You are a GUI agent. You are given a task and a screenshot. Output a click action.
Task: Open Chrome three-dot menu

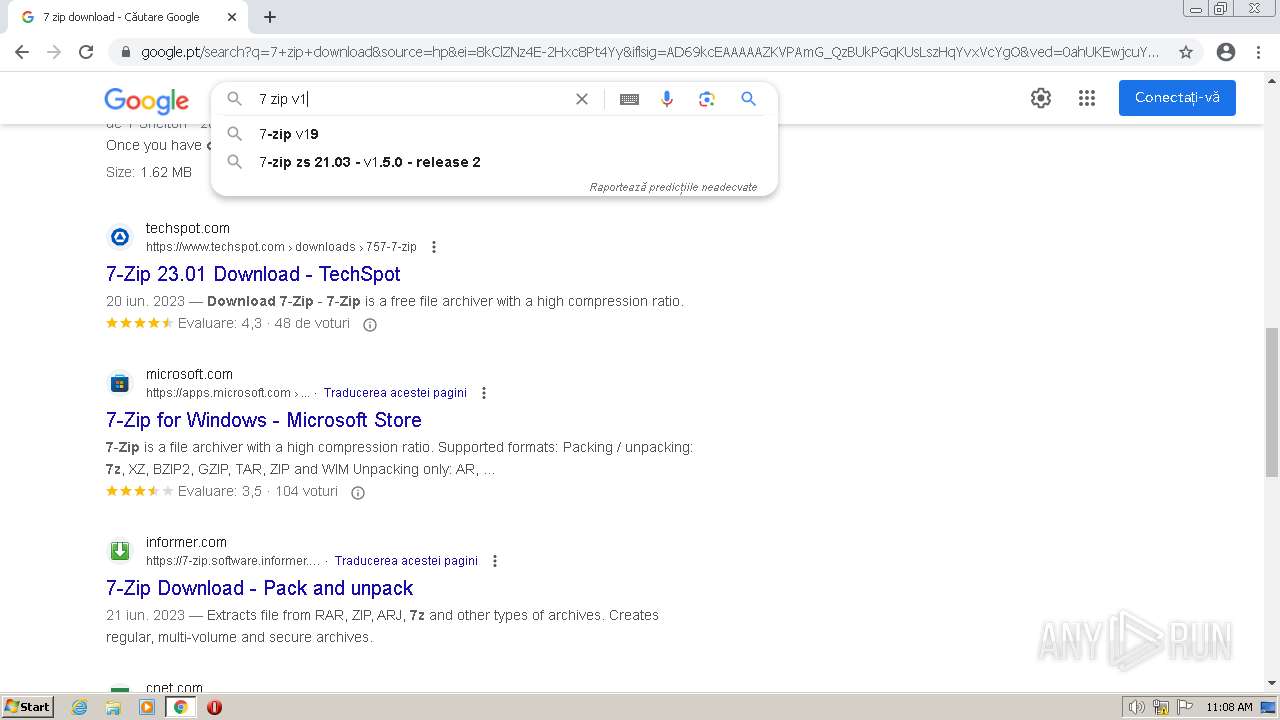(x=1258, y=52)
